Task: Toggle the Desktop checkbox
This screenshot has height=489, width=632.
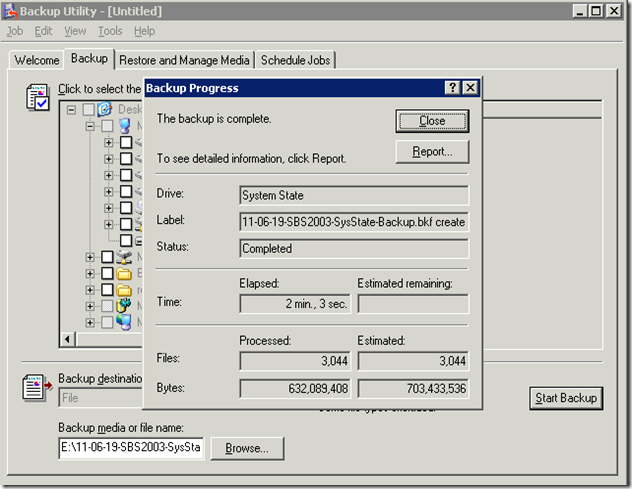Action: [88, 109]
